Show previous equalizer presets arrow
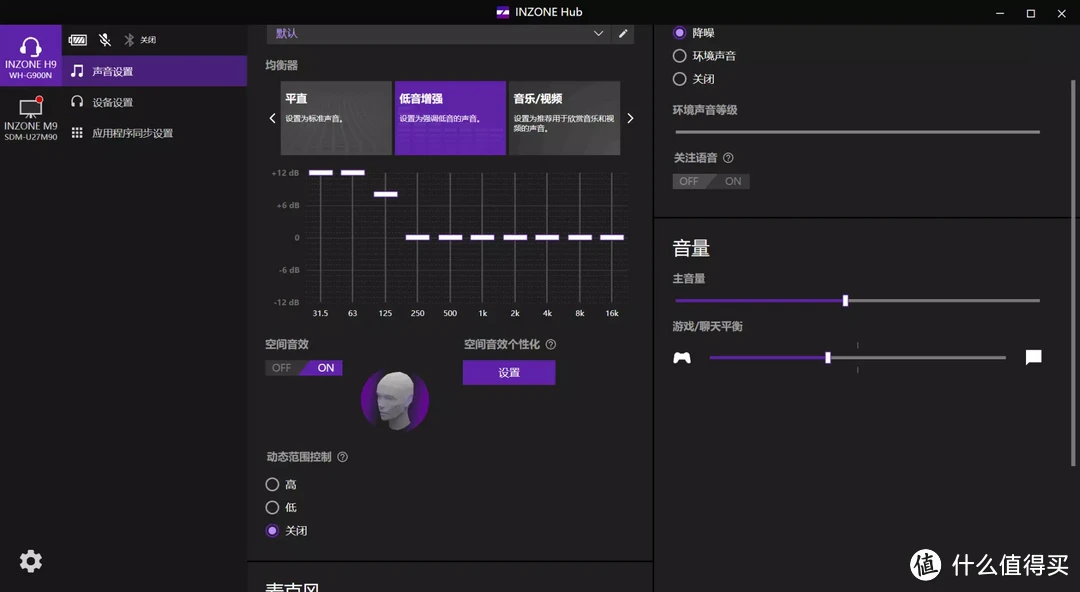Screen dimensions: 1080x592 tap(272, 119)
